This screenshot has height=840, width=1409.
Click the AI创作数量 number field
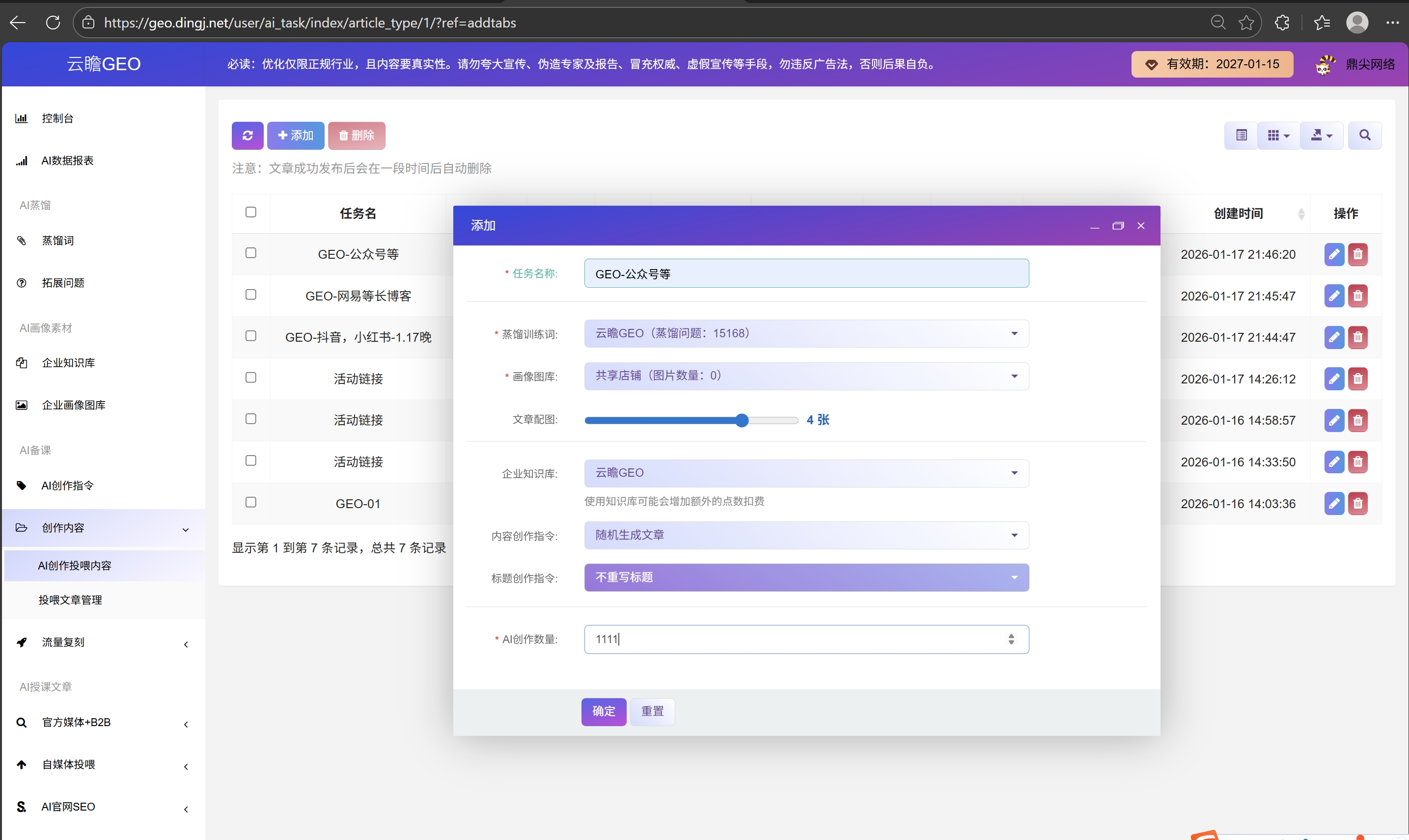[x=806, y=640]
